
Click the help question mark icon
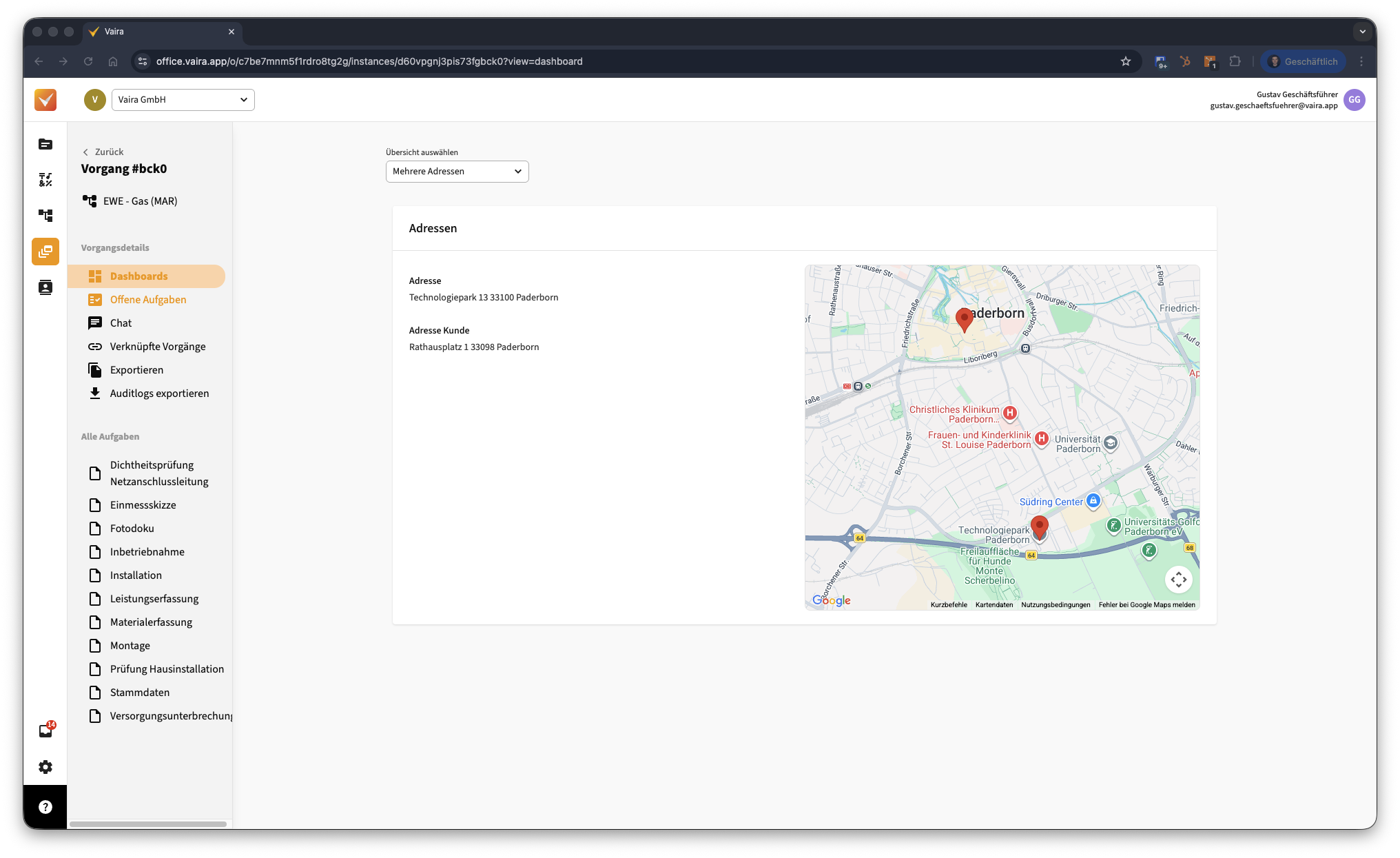tap(45, 807)
